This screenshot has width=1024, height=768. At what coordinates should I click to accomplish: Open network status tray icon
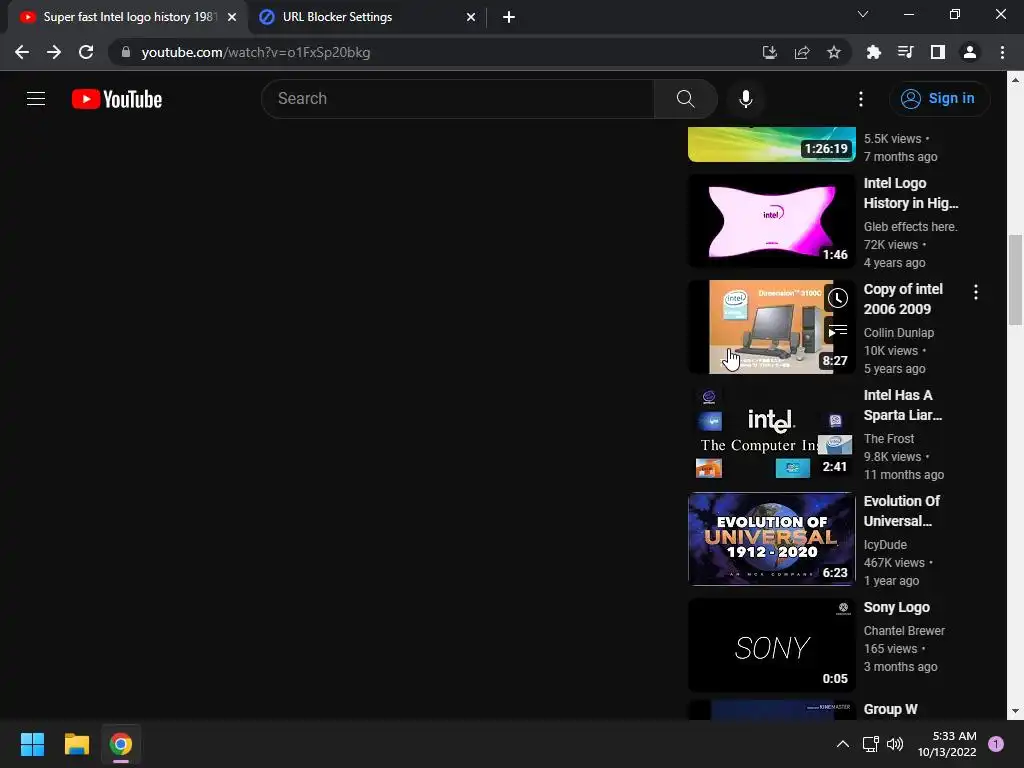871,744
